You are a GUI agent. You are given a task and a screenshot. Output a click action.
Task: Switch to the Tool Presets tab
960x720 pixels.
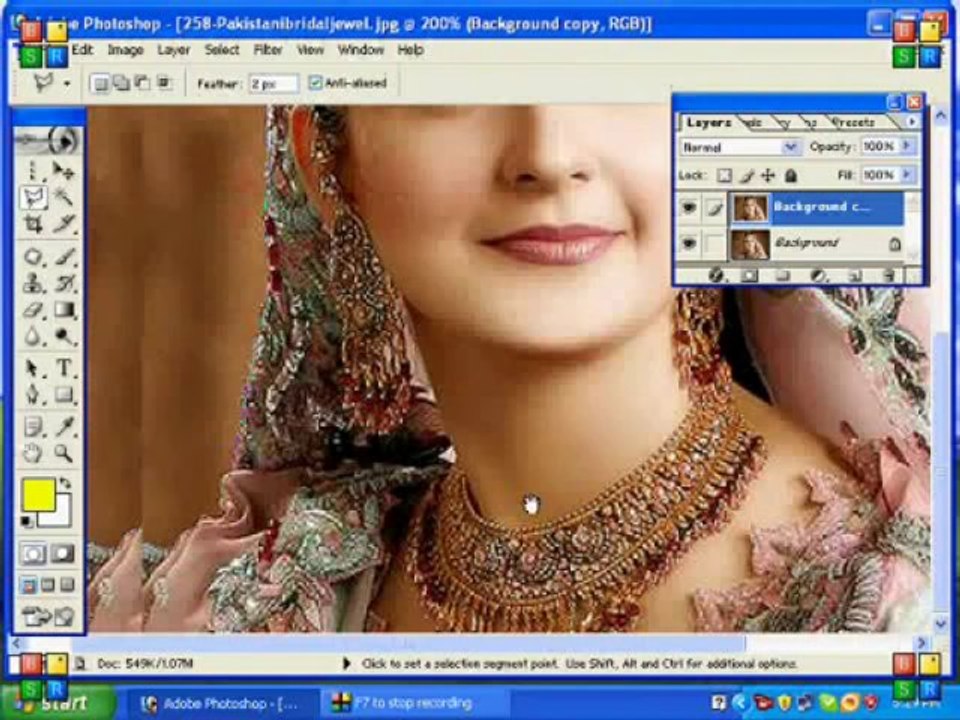(x=854, y=122)
